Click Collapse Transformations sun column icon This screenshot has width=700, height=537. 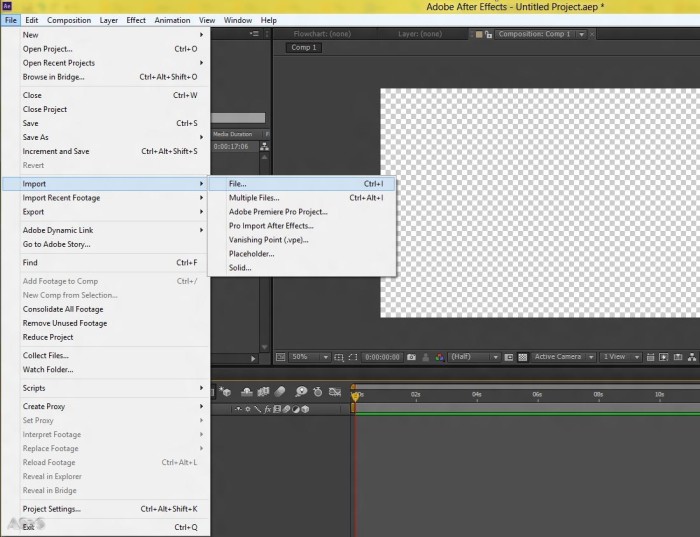click(248, 409)
